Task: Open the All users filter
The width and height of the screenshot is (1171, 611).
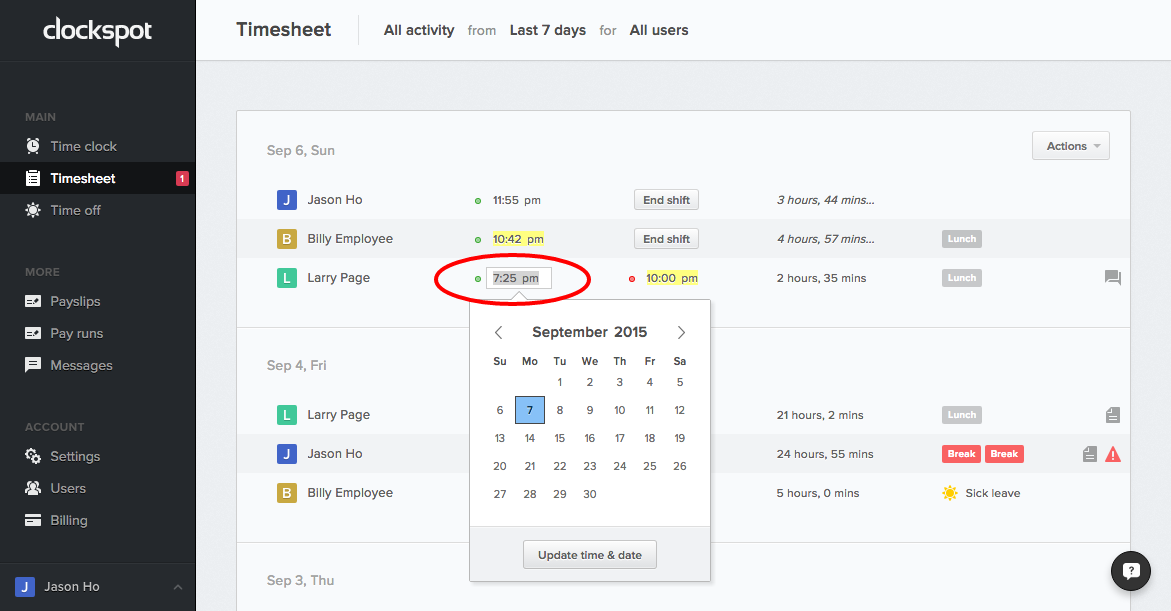Action: click(659, 31)
